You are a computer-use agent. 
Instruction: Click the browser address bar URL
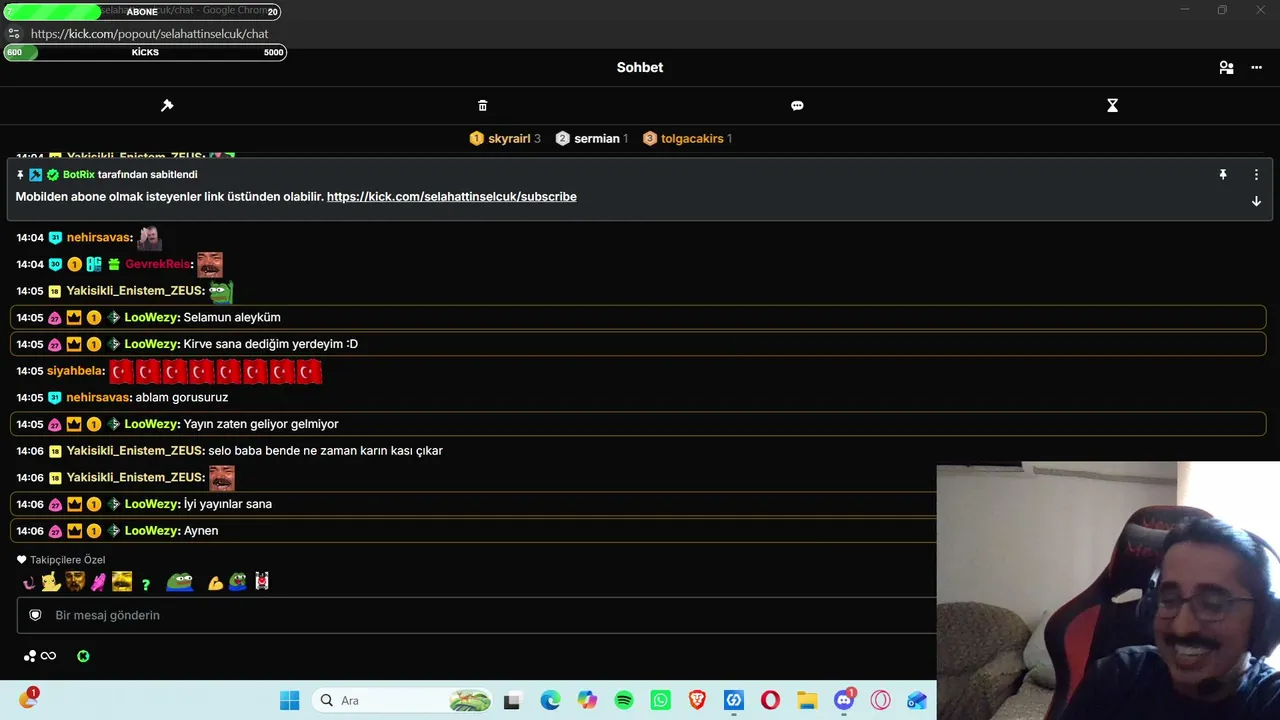tap(150, 34)
